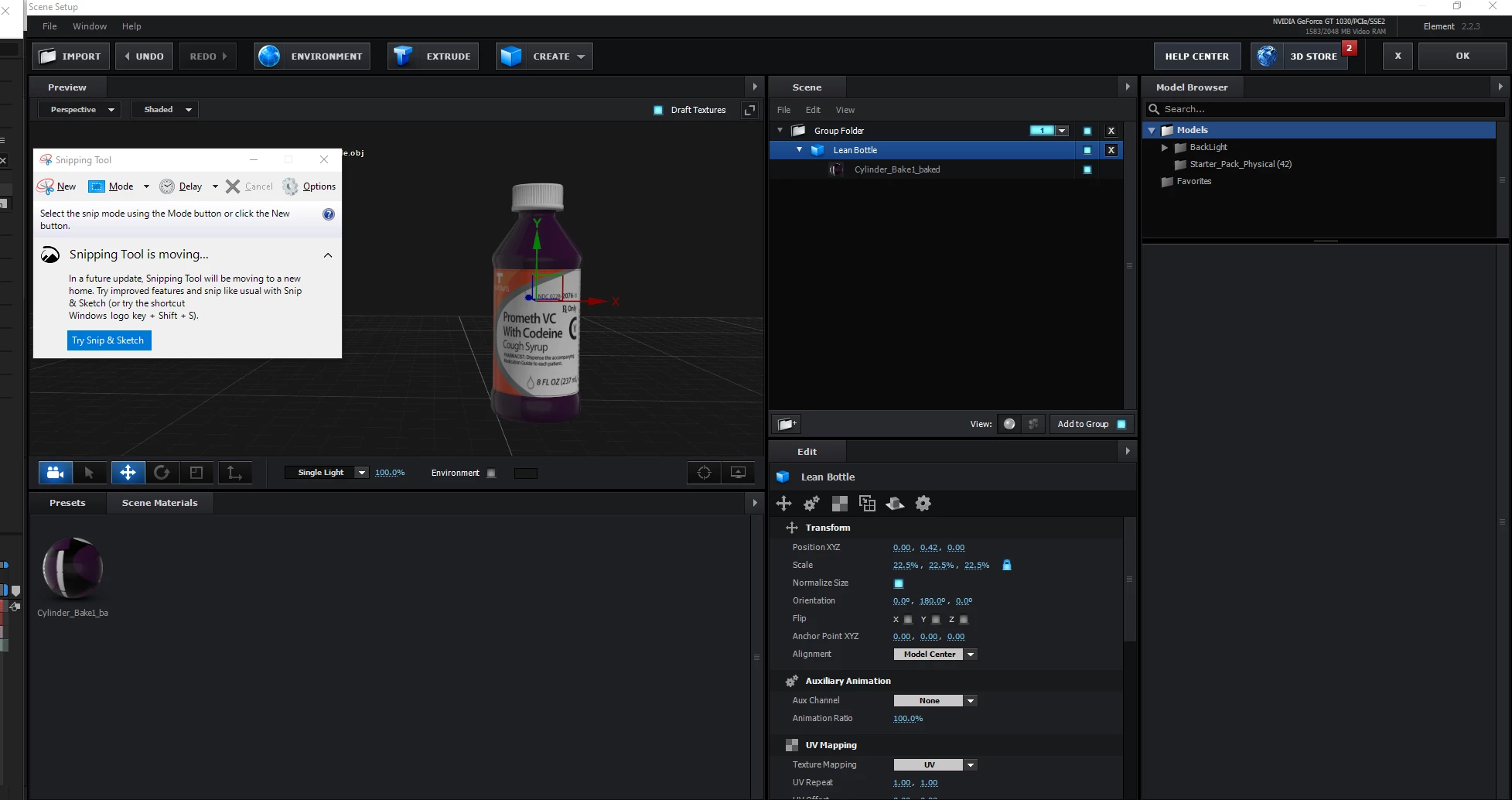This screenshot has height=800, width=1512.
Task: Jump to UV Mapping via checkerboard icon
Action: tap(839, 504)
